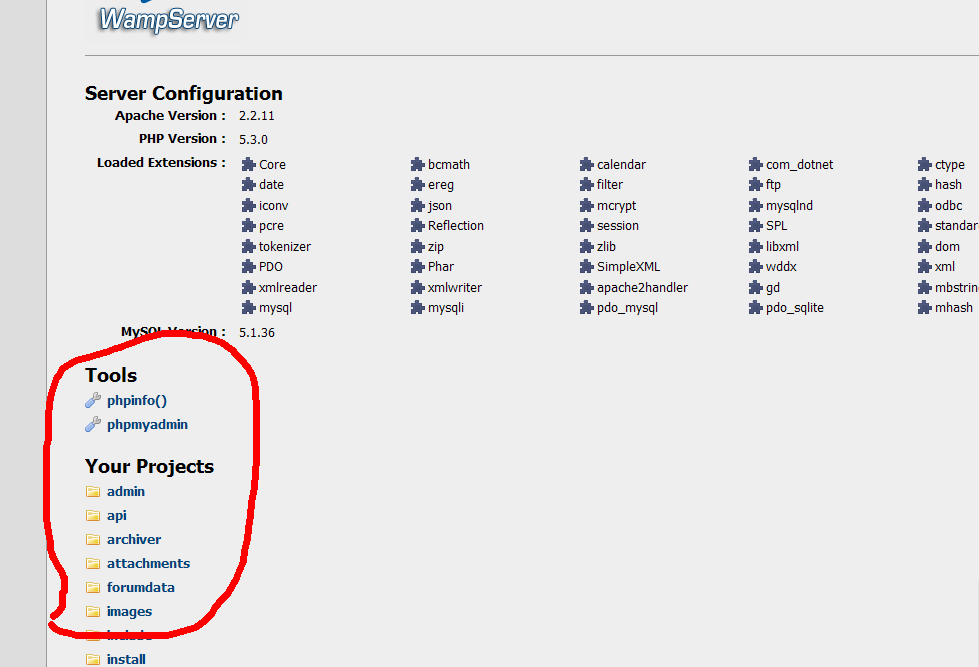This screenshot has width=979, height=667.
Task: Select the iconv extension name
Action: tap(273, 205)
